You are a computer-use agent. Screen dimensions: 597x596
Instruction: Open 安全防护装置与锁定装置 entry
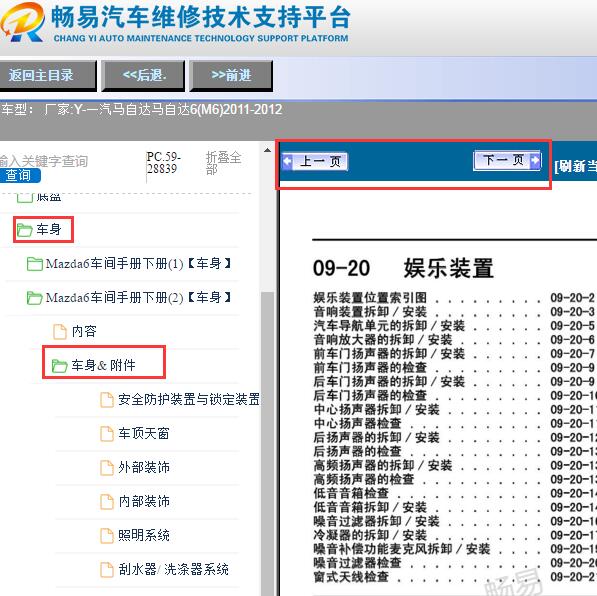point(189,399)
